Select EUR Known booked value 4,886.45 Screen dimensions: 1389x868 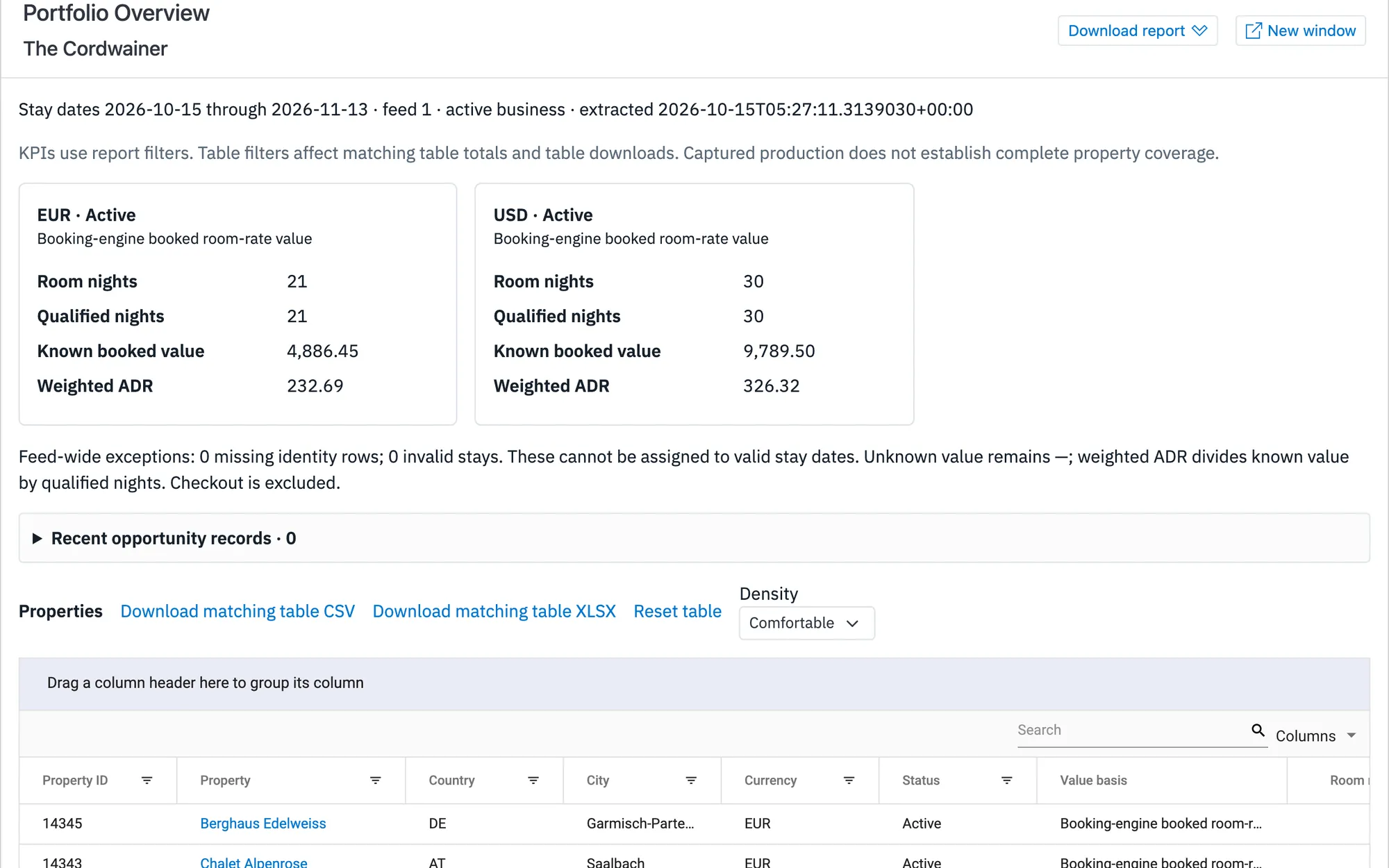coord(322,351)
